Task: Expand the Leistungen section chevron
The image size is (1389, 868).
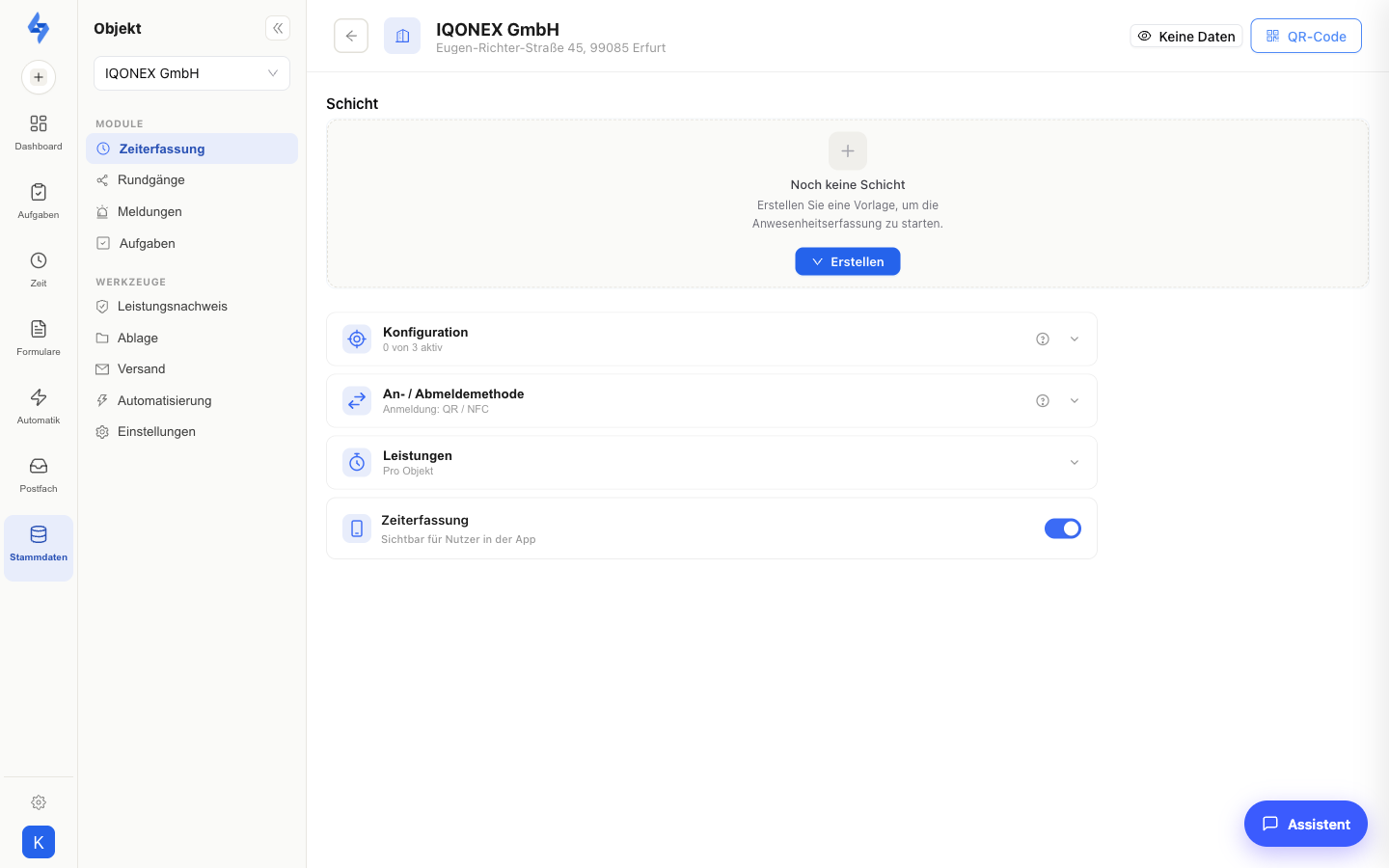Action: pyautogui.click(x=1075, y=462)
